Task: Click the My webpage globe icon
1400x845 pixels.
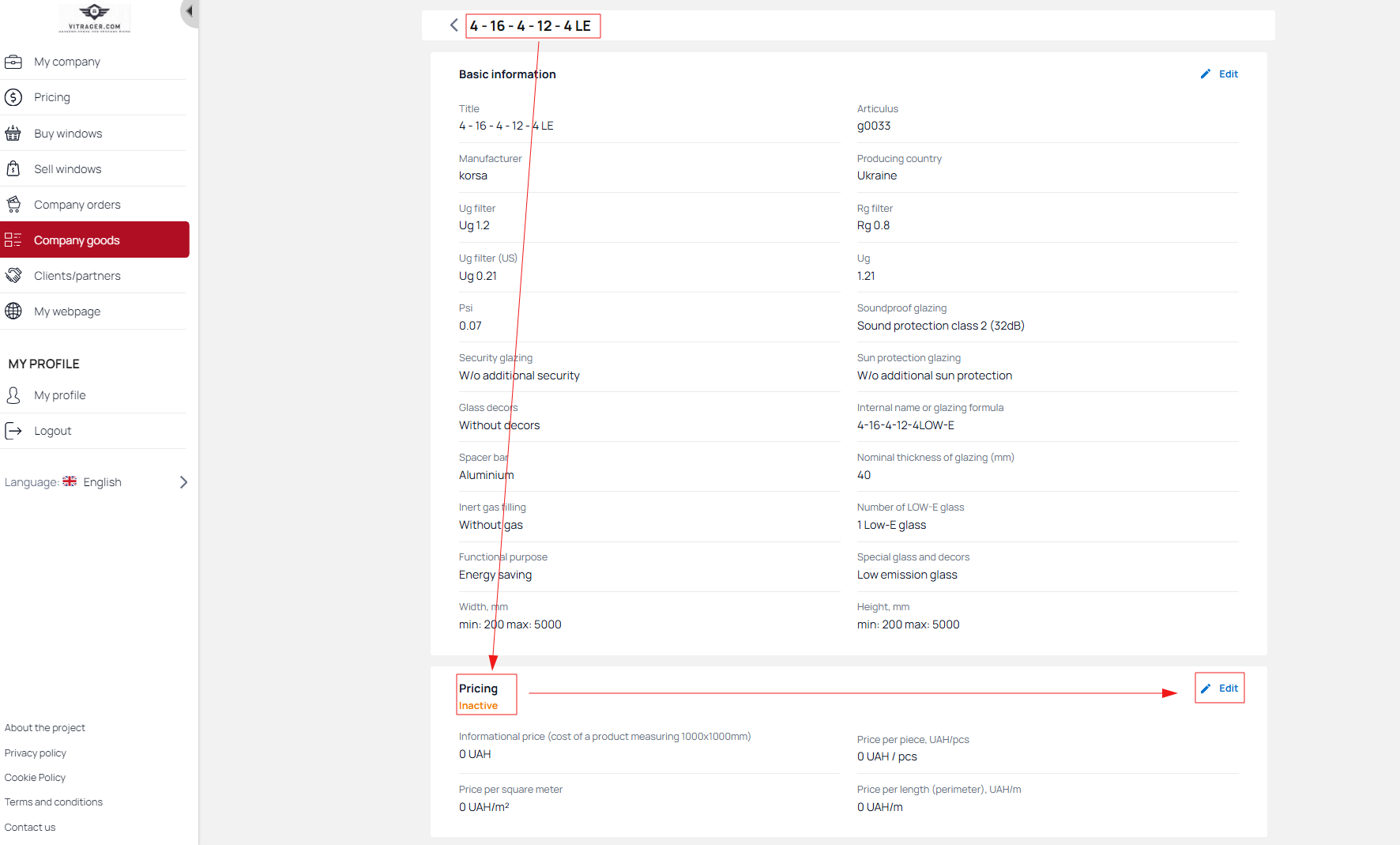Action: pyautogui.click(x=13, y=311)
